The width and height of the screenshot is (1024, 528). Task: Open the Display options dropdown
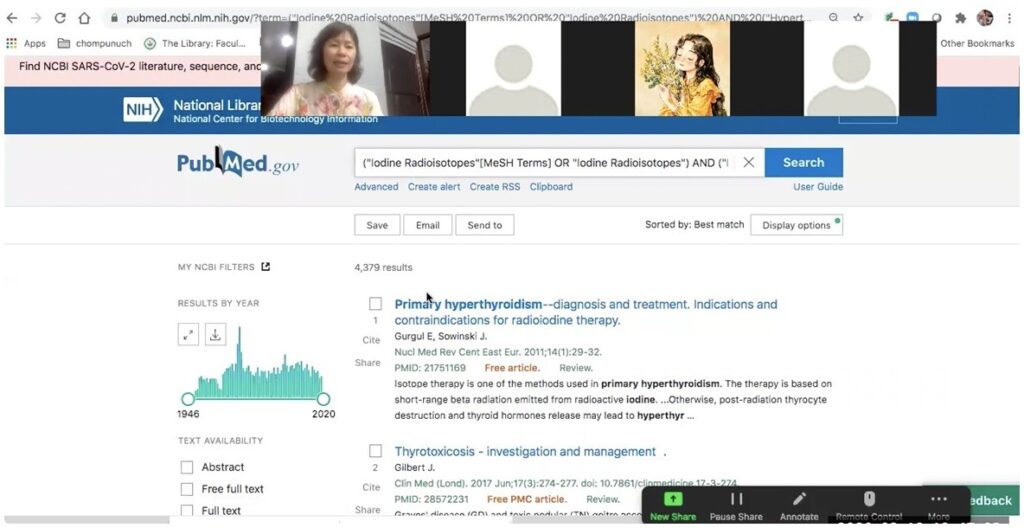click(x=796, y=225)
